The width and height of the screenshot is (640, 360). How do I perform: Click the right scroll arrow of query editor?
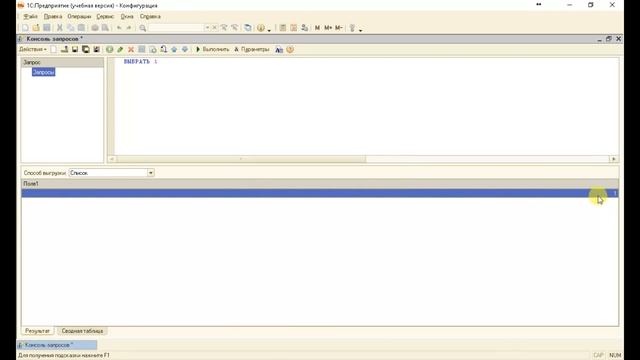click(613, 159)
